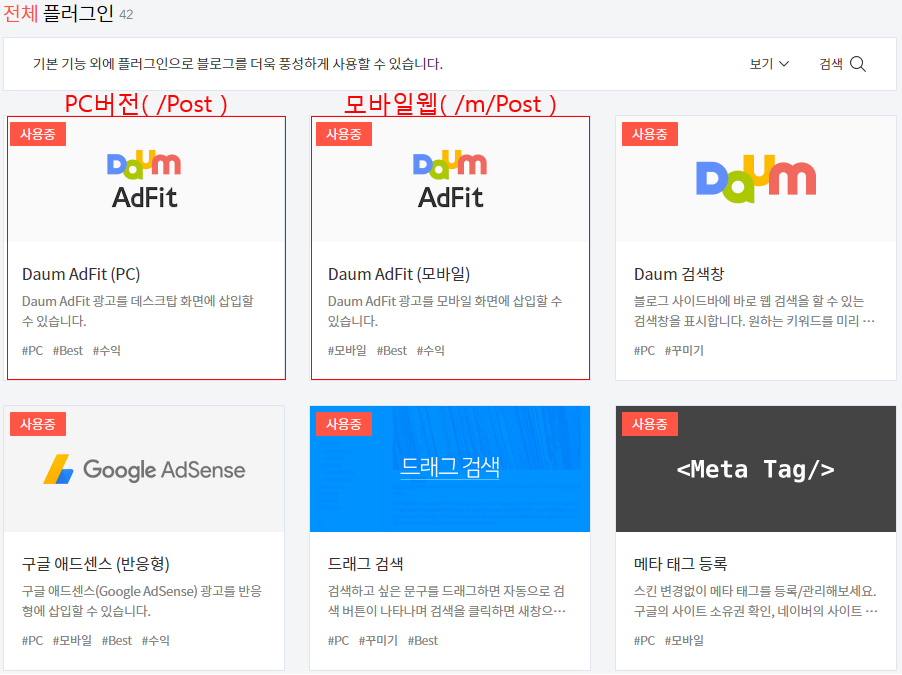Click the Daum AdFit (모바일) description text
The image size is (902, 675).
pyautogui.click(x=445, y=311)
